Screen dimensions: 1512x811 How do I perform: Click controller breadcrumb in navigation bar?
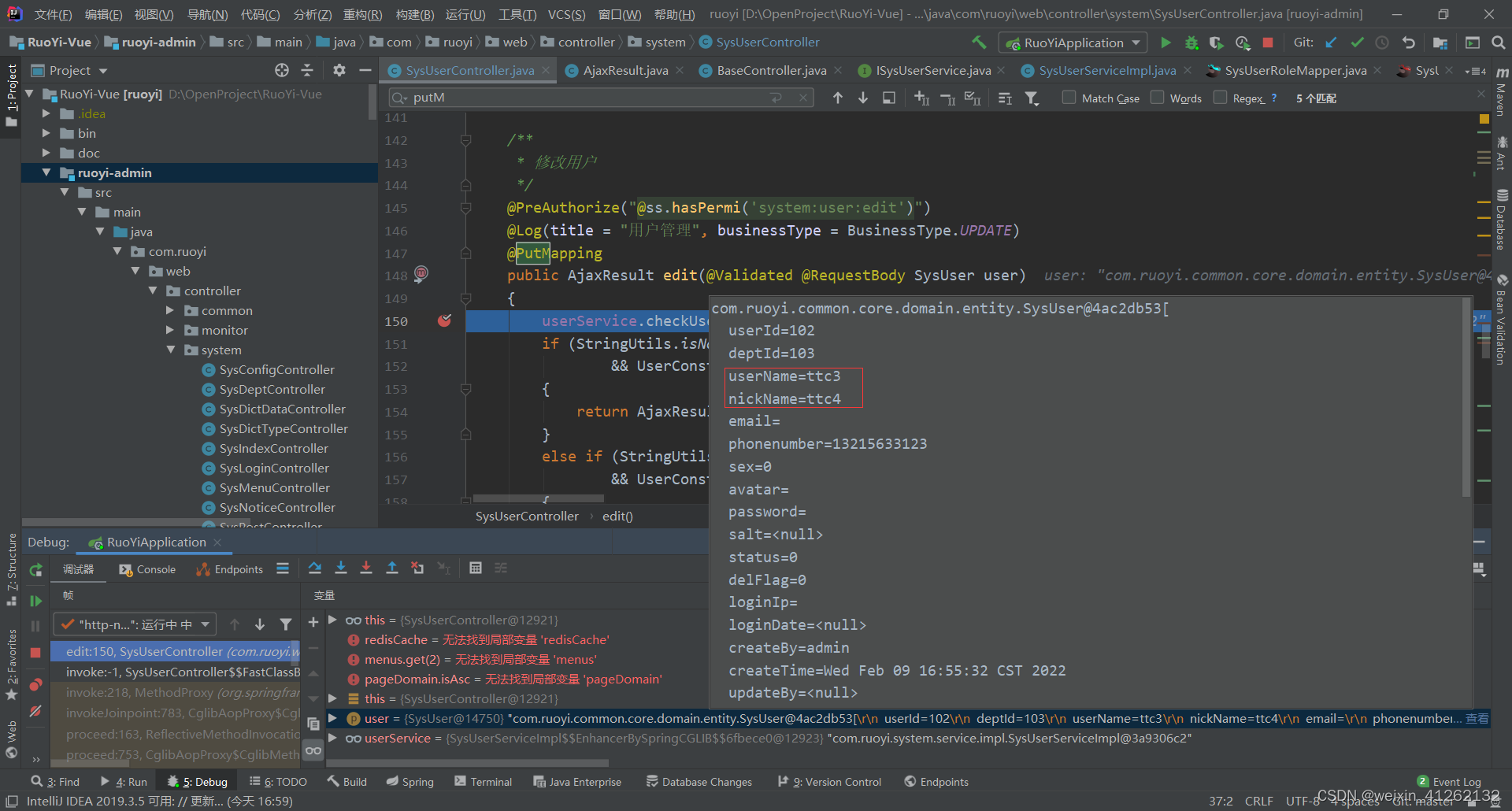pos(586,43)
